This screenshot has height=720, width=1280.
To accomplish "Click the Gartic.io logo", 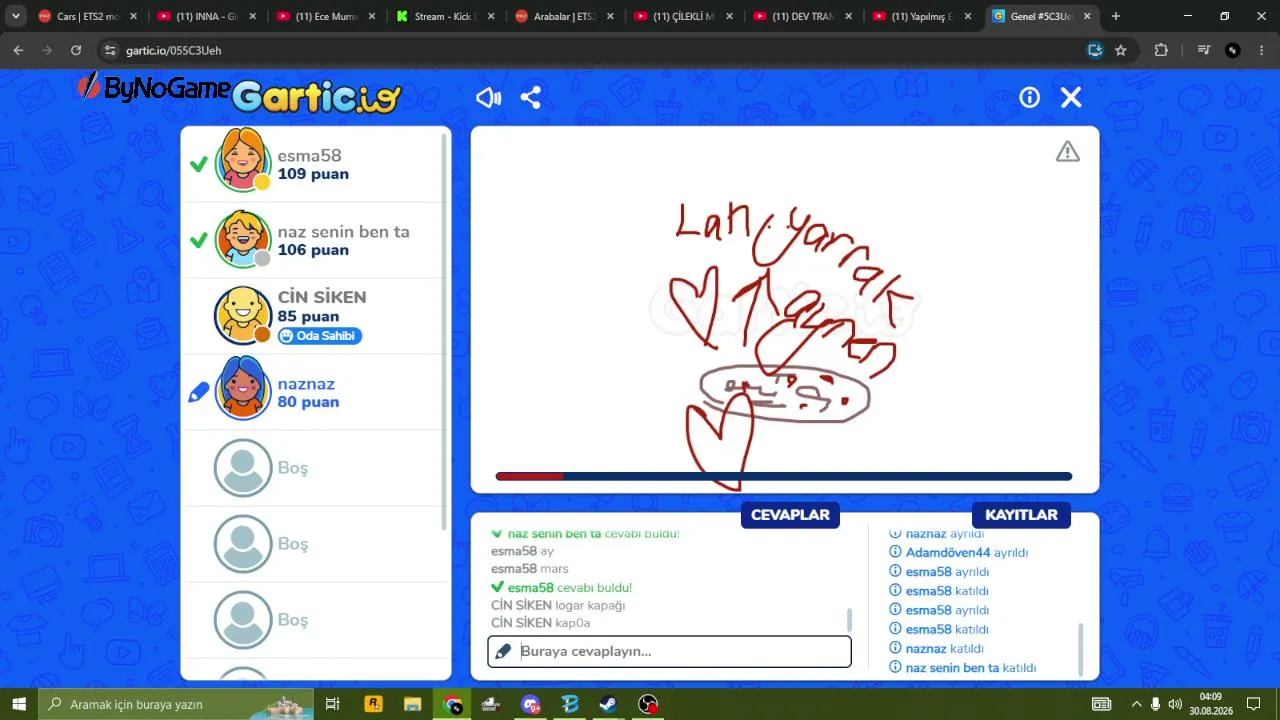I will [x=316, y=96].
